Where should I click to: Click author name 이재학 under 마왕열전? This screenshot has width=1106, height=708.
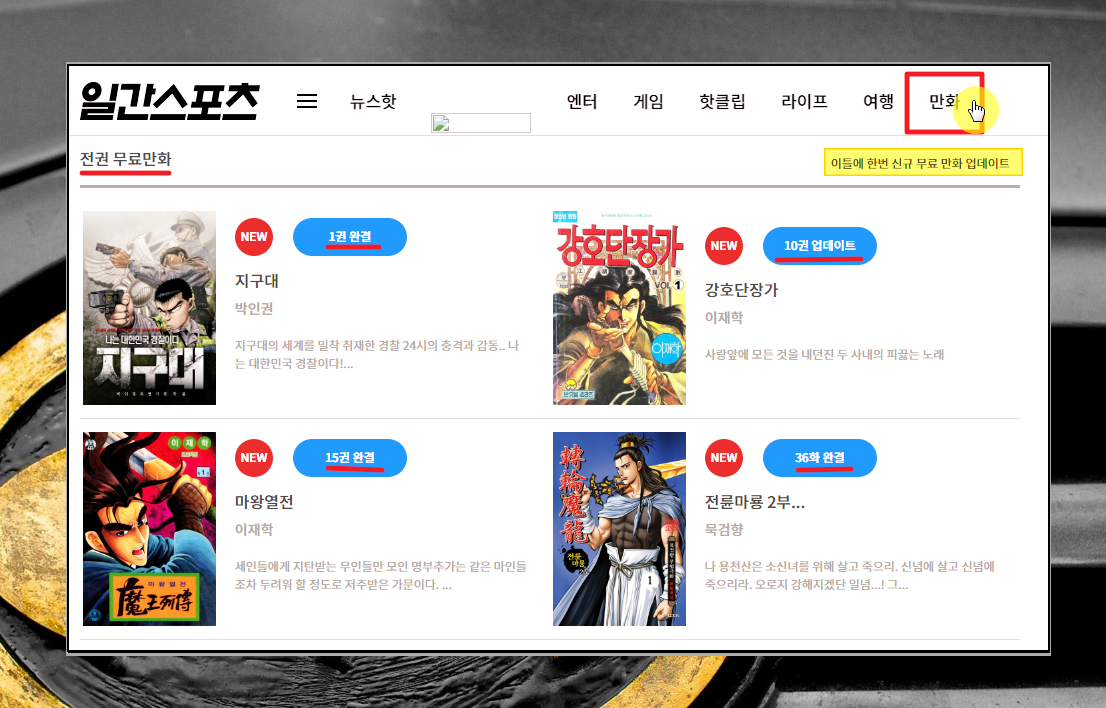(x=254, y=530)
